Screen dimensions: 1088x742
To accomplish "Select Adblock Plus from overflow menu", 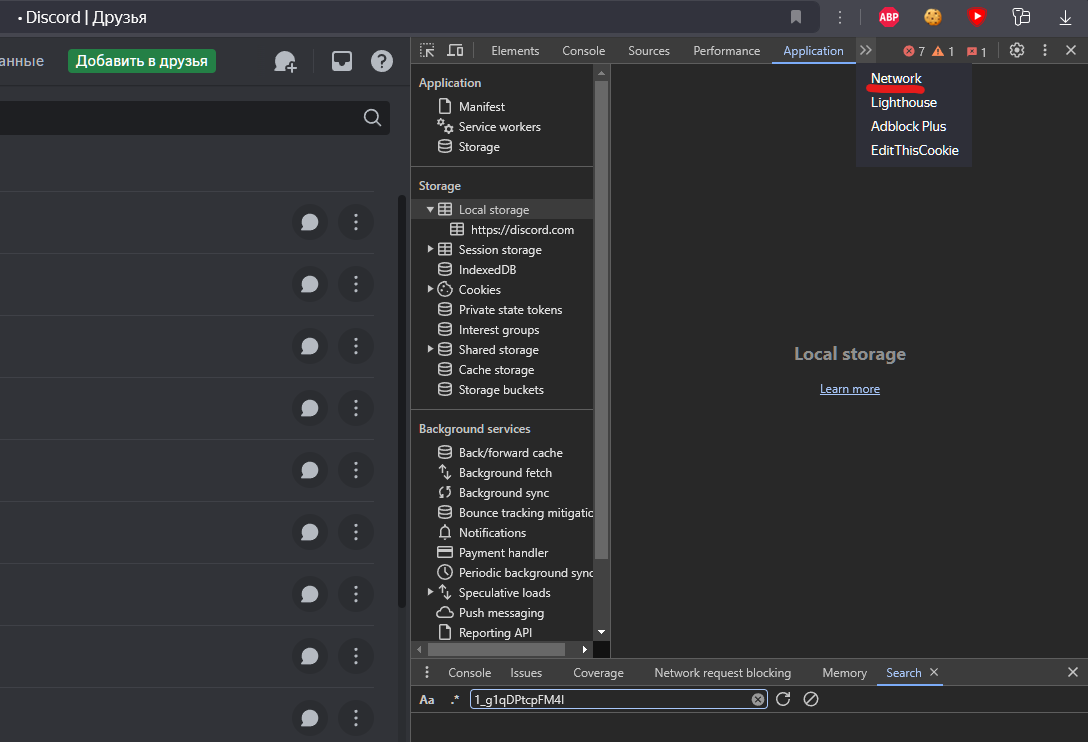I will [x=908, y=126].
